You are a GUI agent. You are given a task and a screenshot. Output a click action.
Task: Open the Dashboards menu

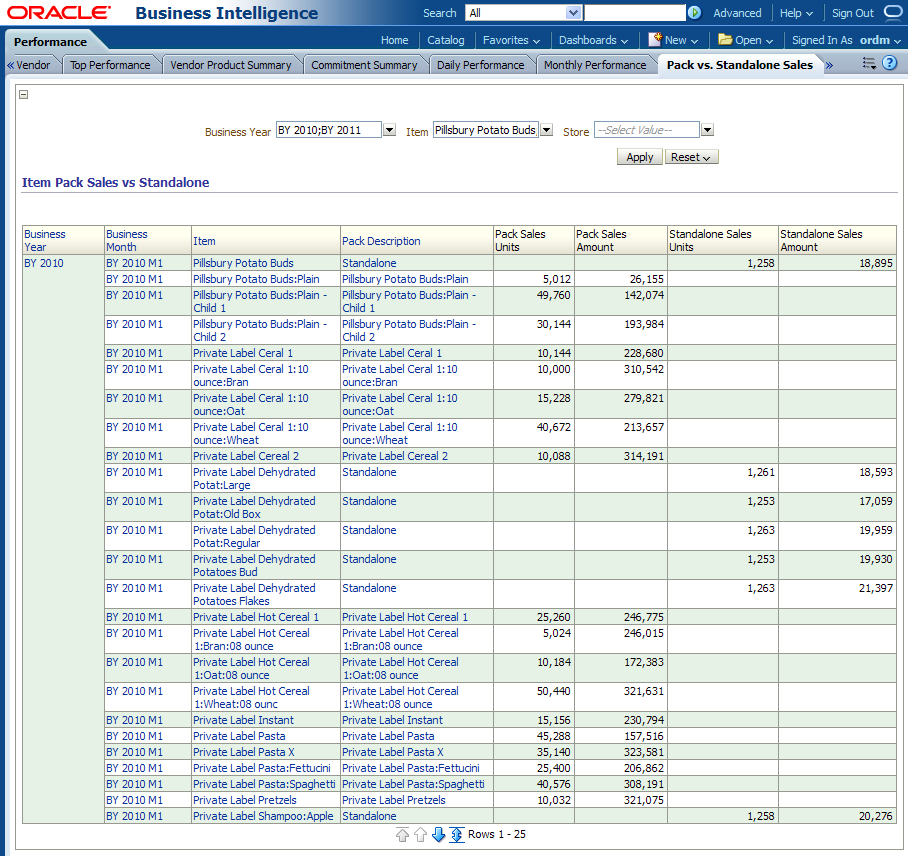click(592, 40)
